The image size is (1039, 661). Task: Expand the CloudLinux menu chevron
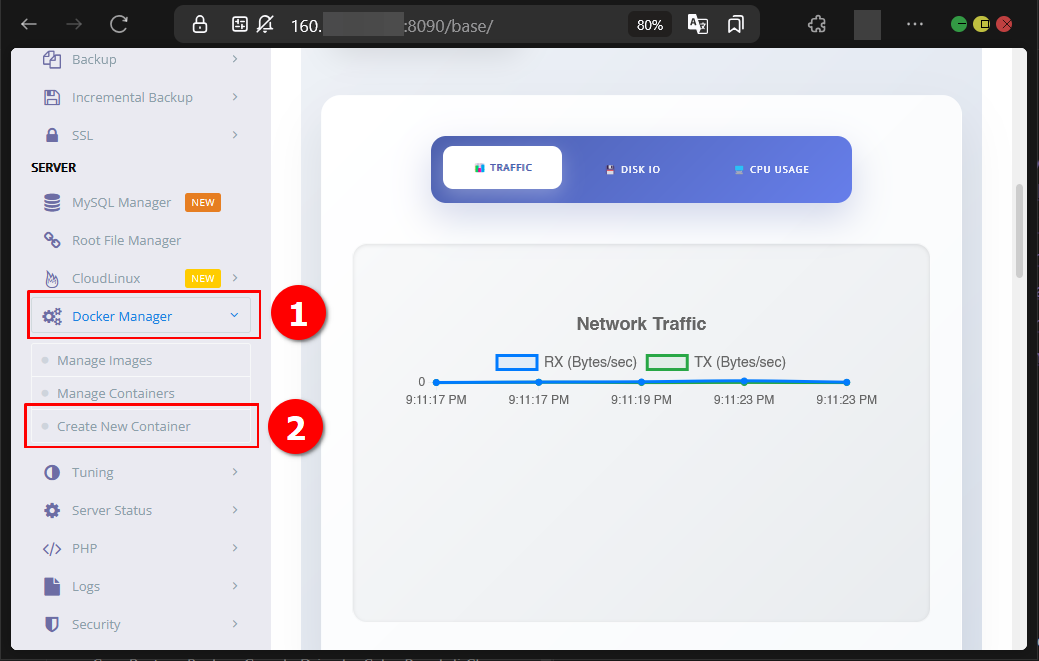pos(235,278)
